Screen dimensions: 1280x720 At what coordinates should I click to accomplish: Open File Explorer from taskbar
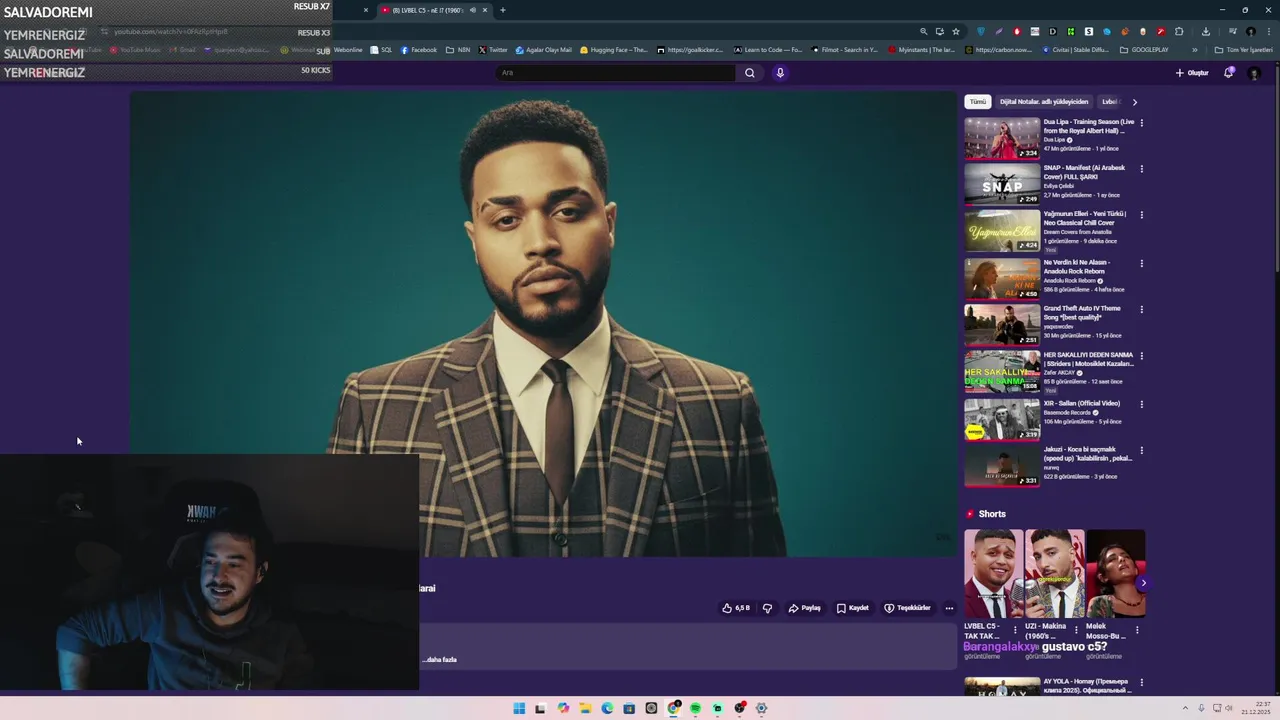coord(585,708)
